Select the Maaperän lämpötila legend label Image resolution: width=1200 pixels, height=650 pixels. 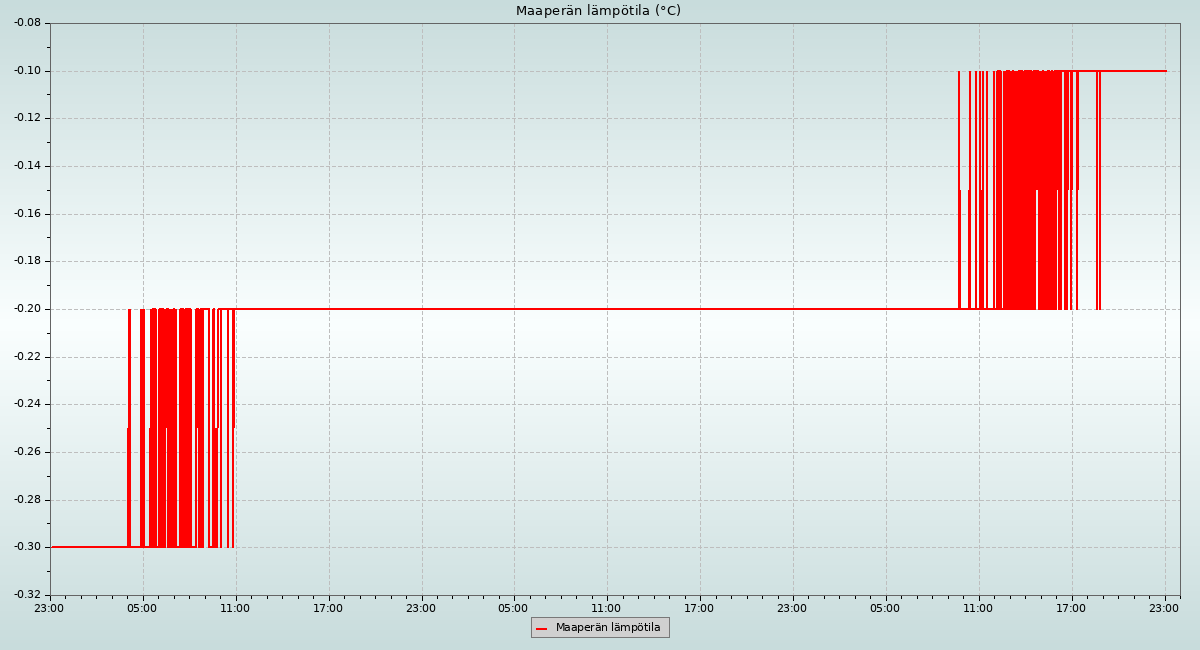(608, 628)
